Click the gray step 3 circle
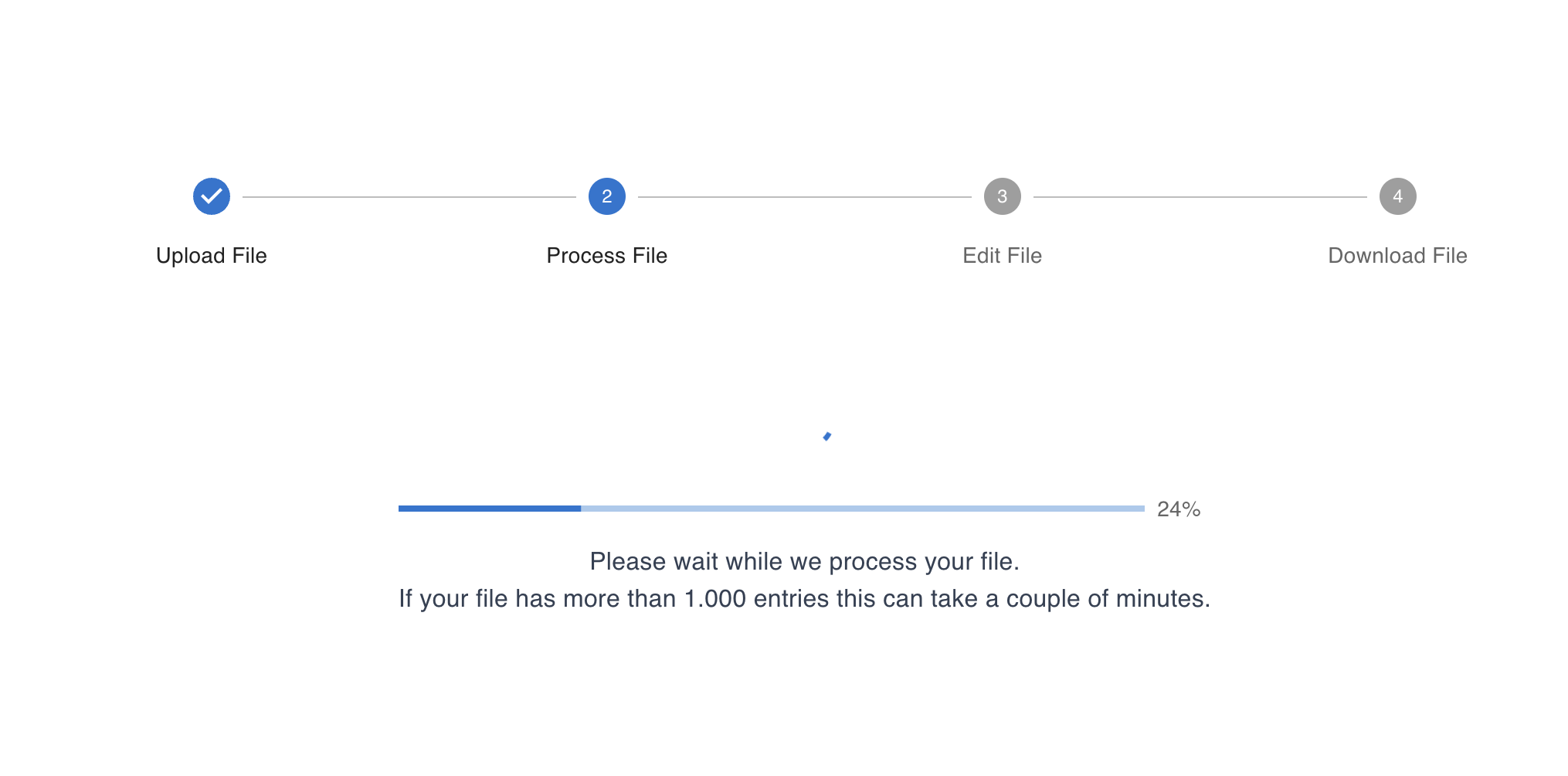Screen dimensions: 1568x776 1003,196
